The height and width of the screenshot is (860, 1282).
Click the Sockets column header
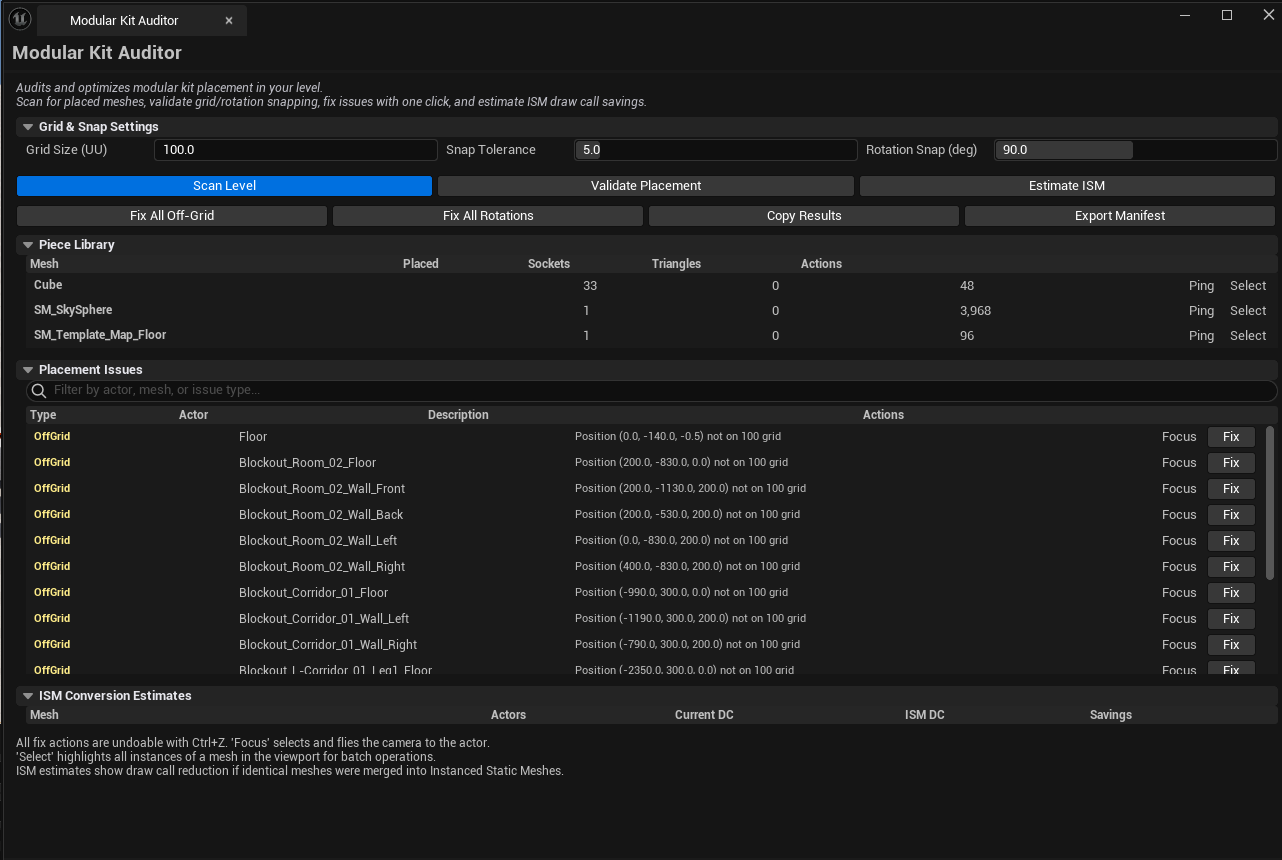coord(549,264)
